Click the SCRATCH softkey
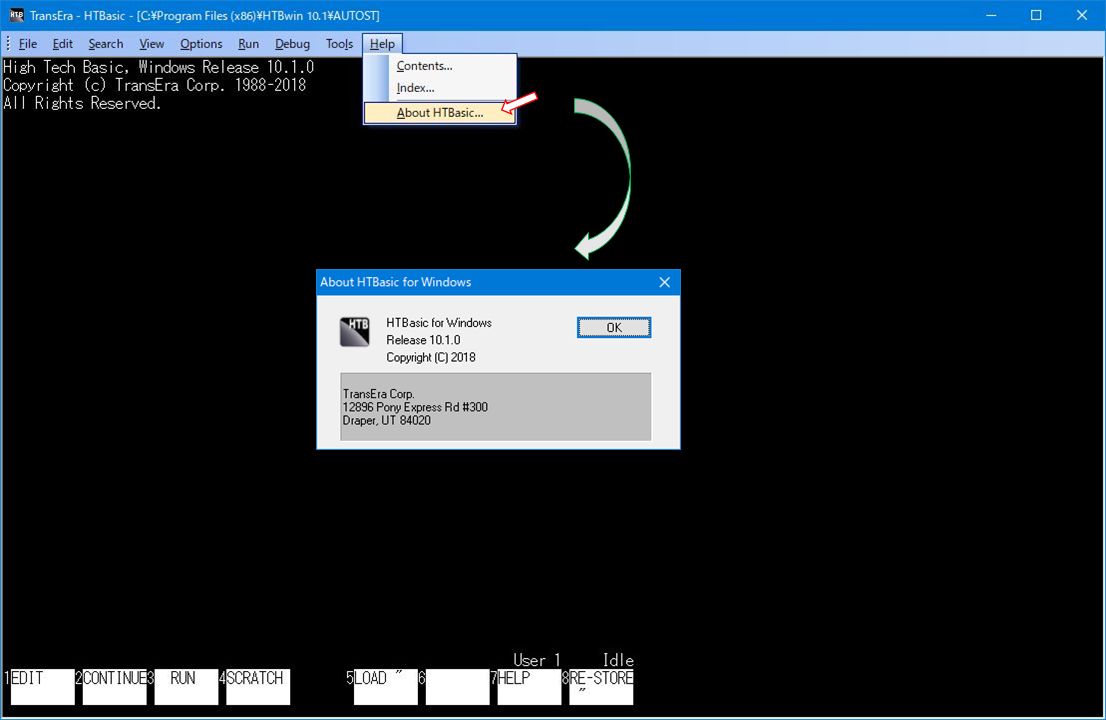This screenshot has width=1106, height=720. 258,687
